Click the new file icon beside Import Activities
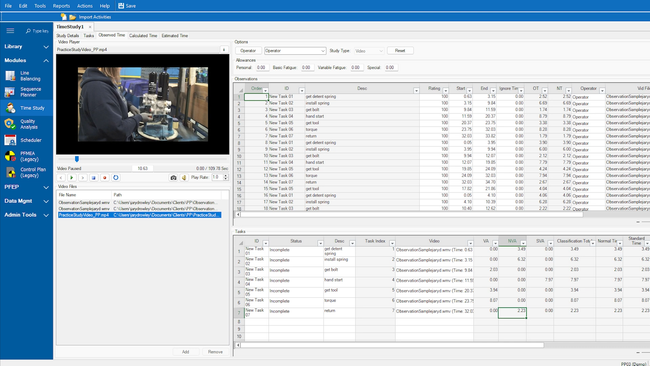Viewport: 650px width, 366px height. (63, 17)
